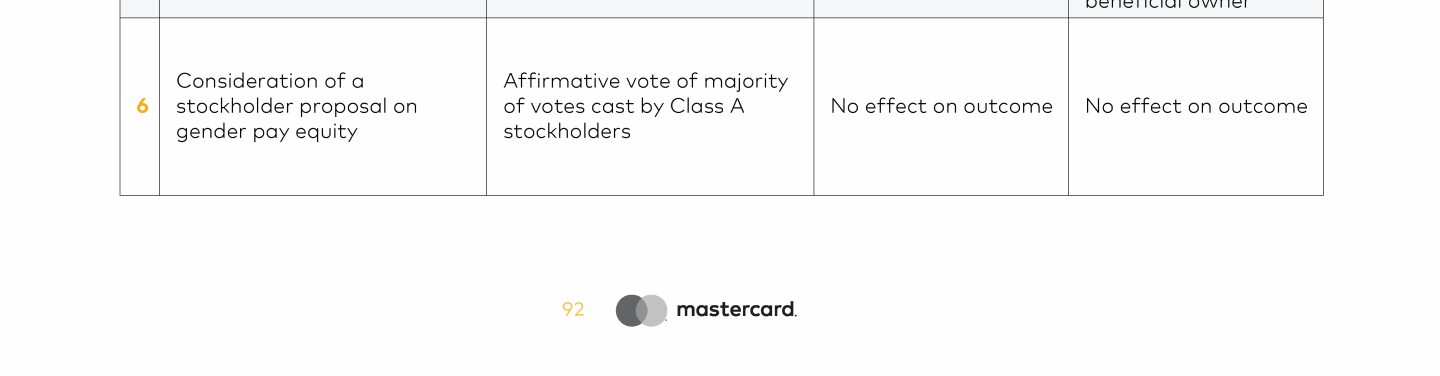Click the rightmost 'No effect on outcome' cell
Viewport: 1440px width, 376px height.
(x=1196, y=106)
